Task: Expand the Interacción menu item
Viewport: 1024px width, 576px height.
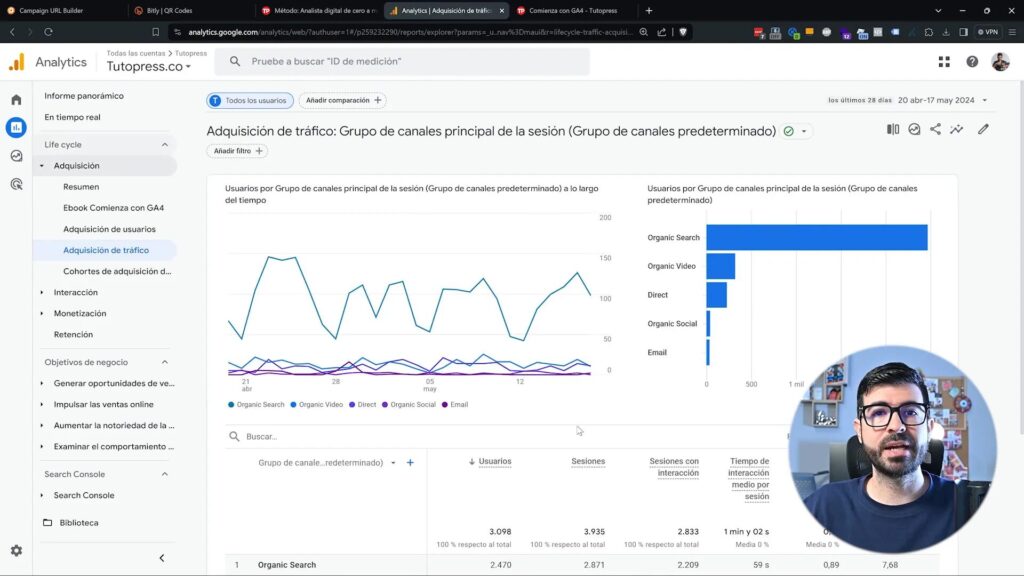Action: click(x=42, y=293)
